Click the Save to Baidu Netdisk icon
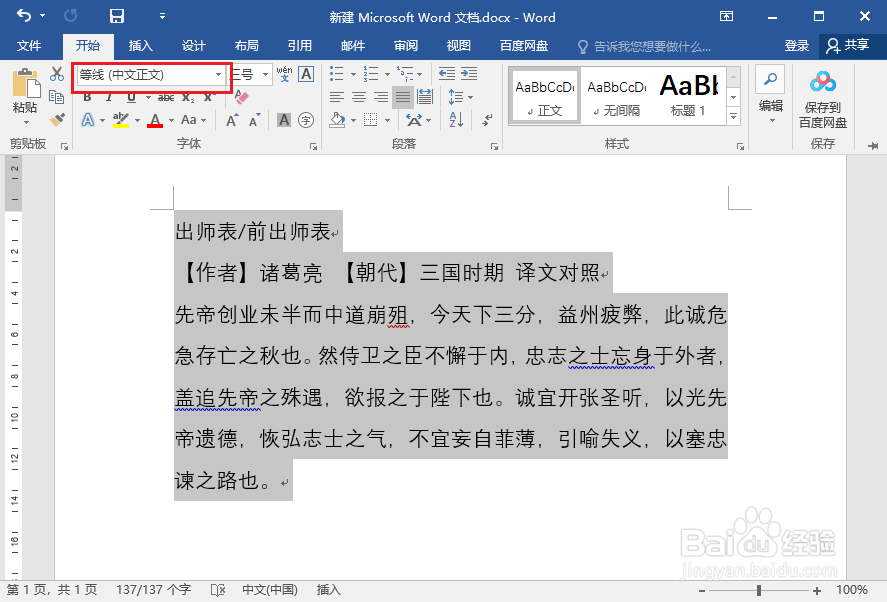Viewport: 887px width, 602px height. 822,82
